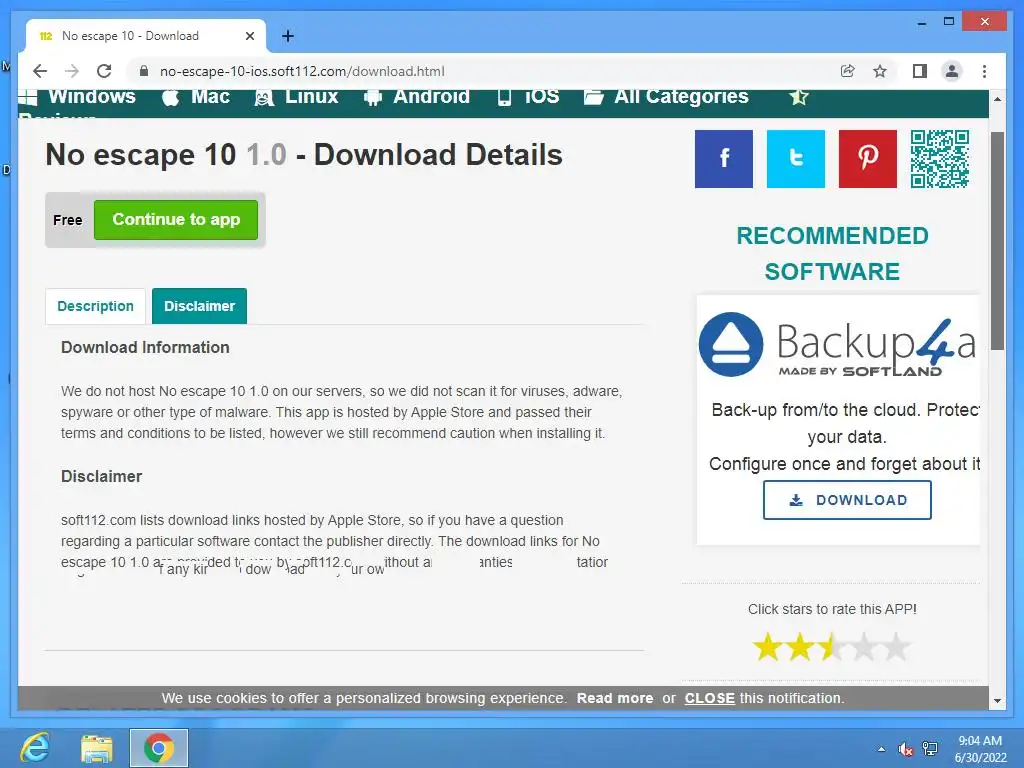Close the No escape 10 tab
Screen dimensions: 1024x768
[249, 36]
